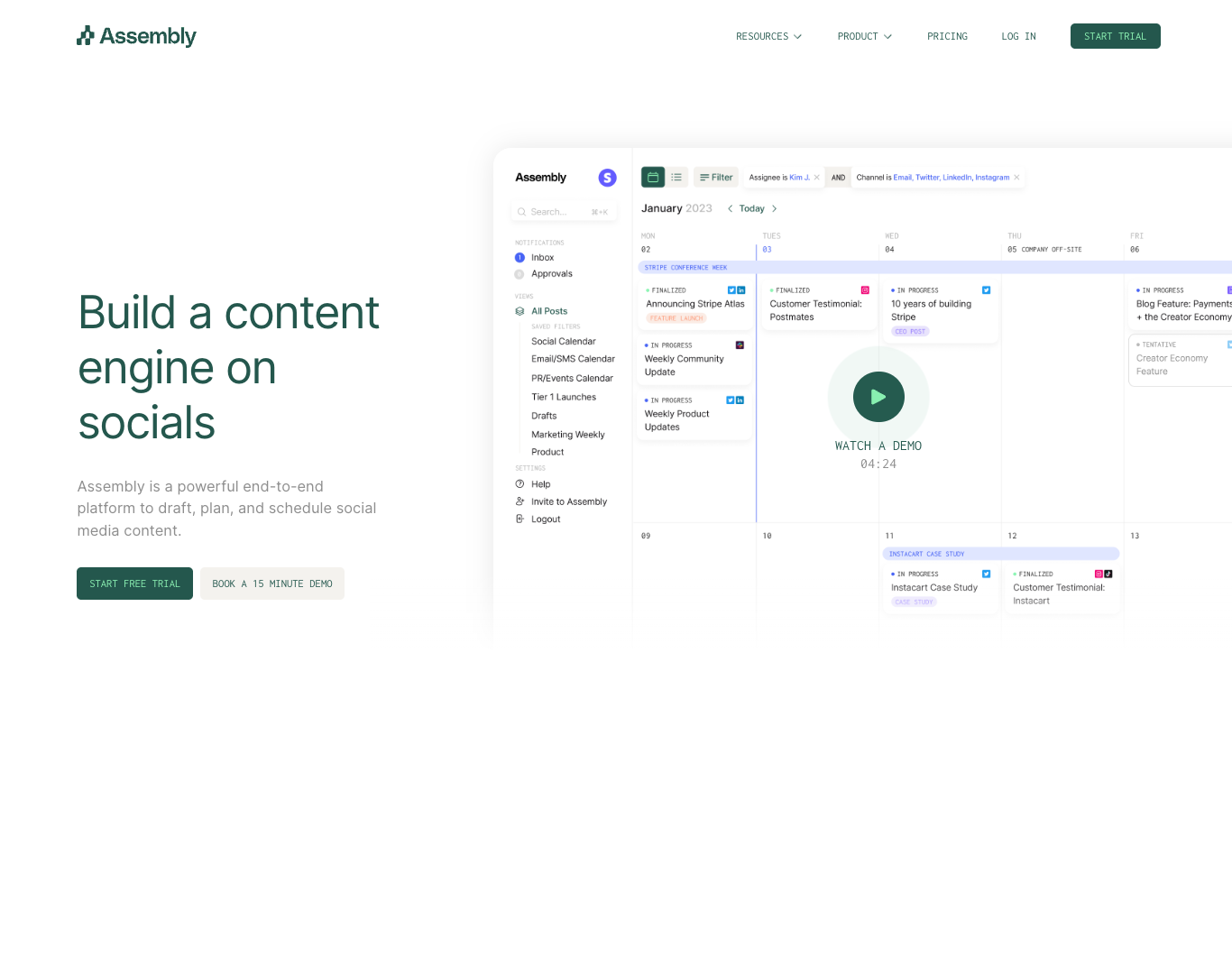This screenshot has height=974, width=1232.
Task: Expand the Resources navigation dropdown
Action: 768,36
